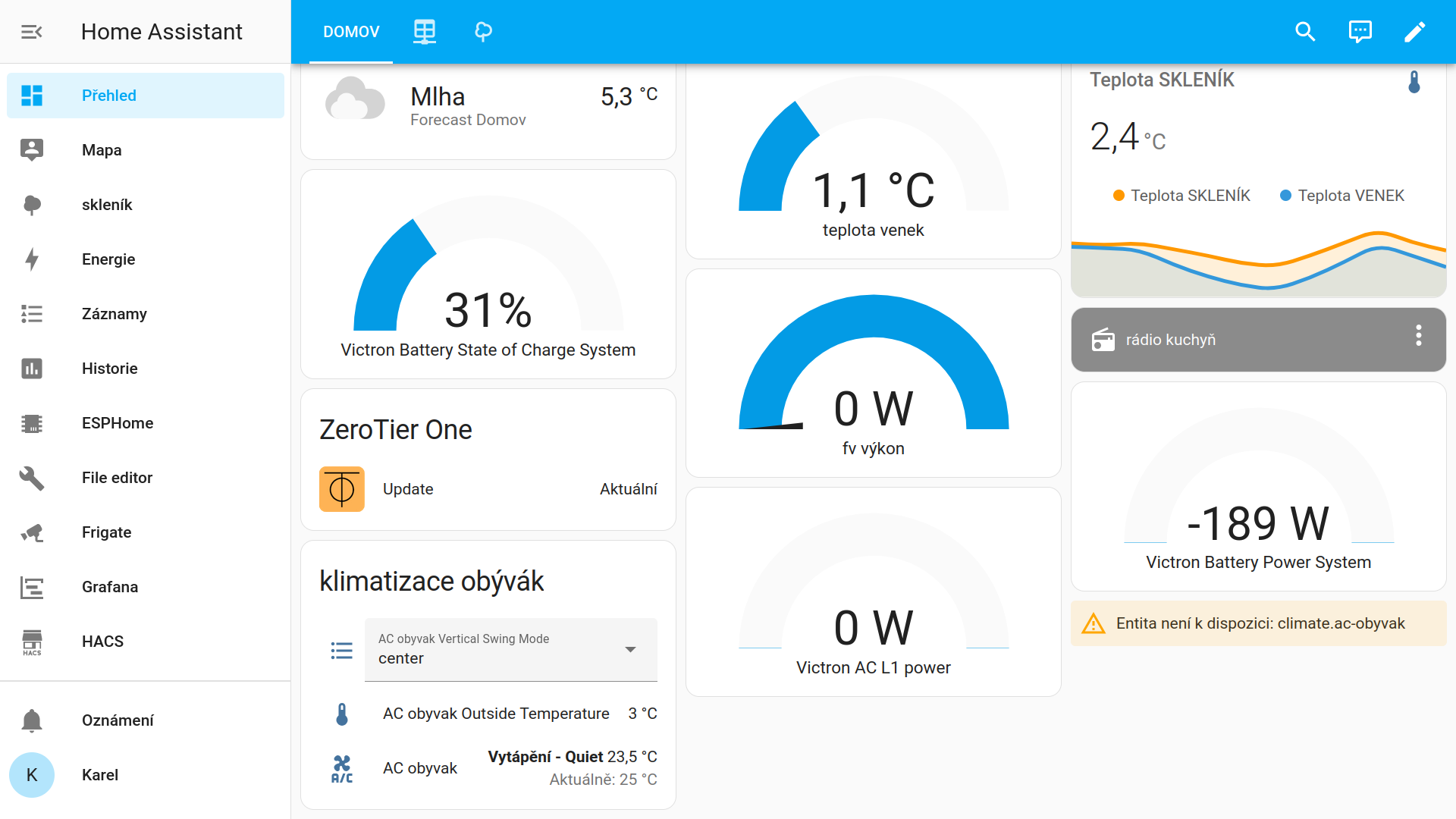
Task: Expand AC obyvak Vertical Swing Mode dropdown
Action: [x=511, y=650]
